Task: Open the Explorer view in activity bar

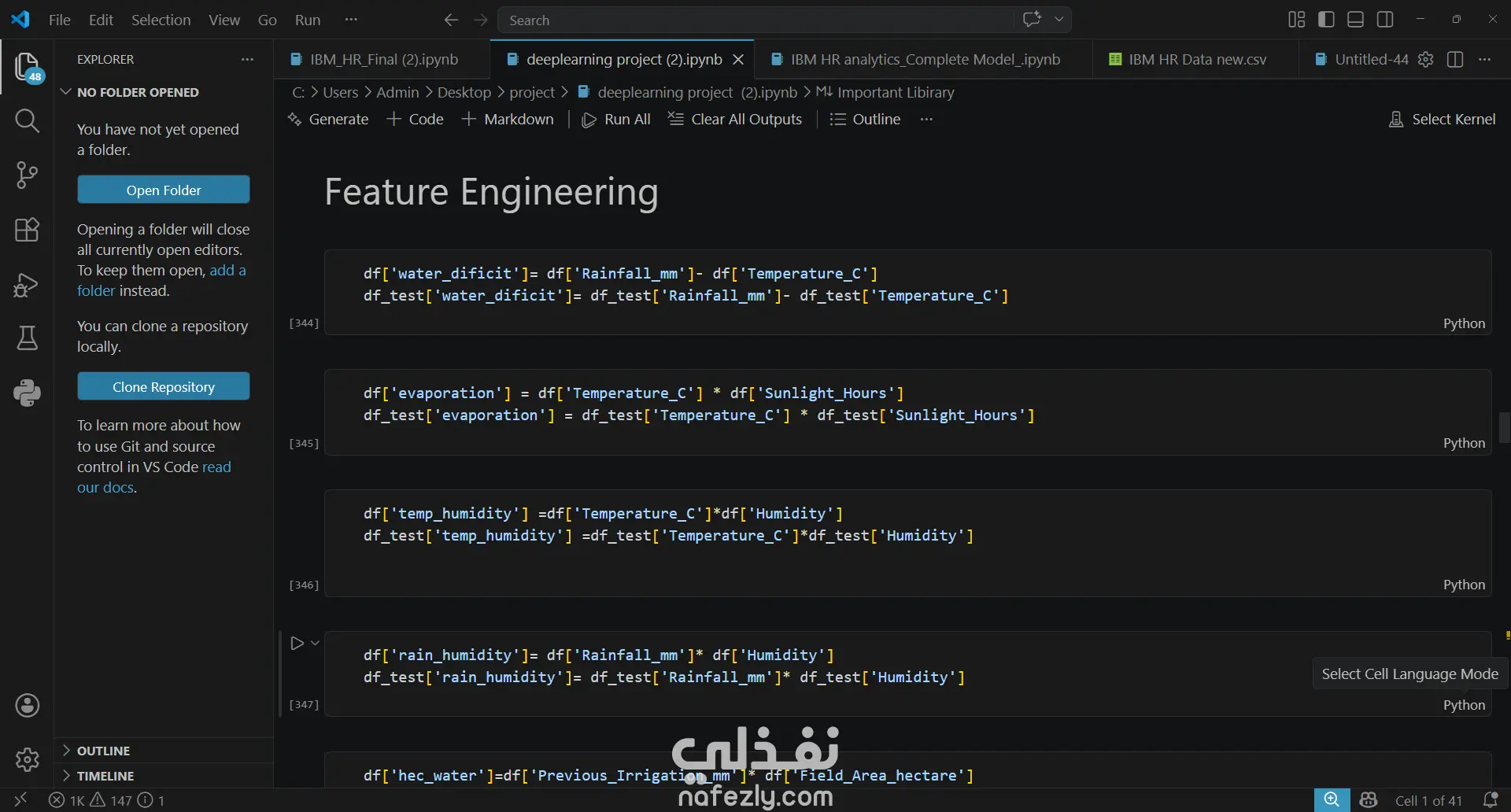Action: [28, 67]
